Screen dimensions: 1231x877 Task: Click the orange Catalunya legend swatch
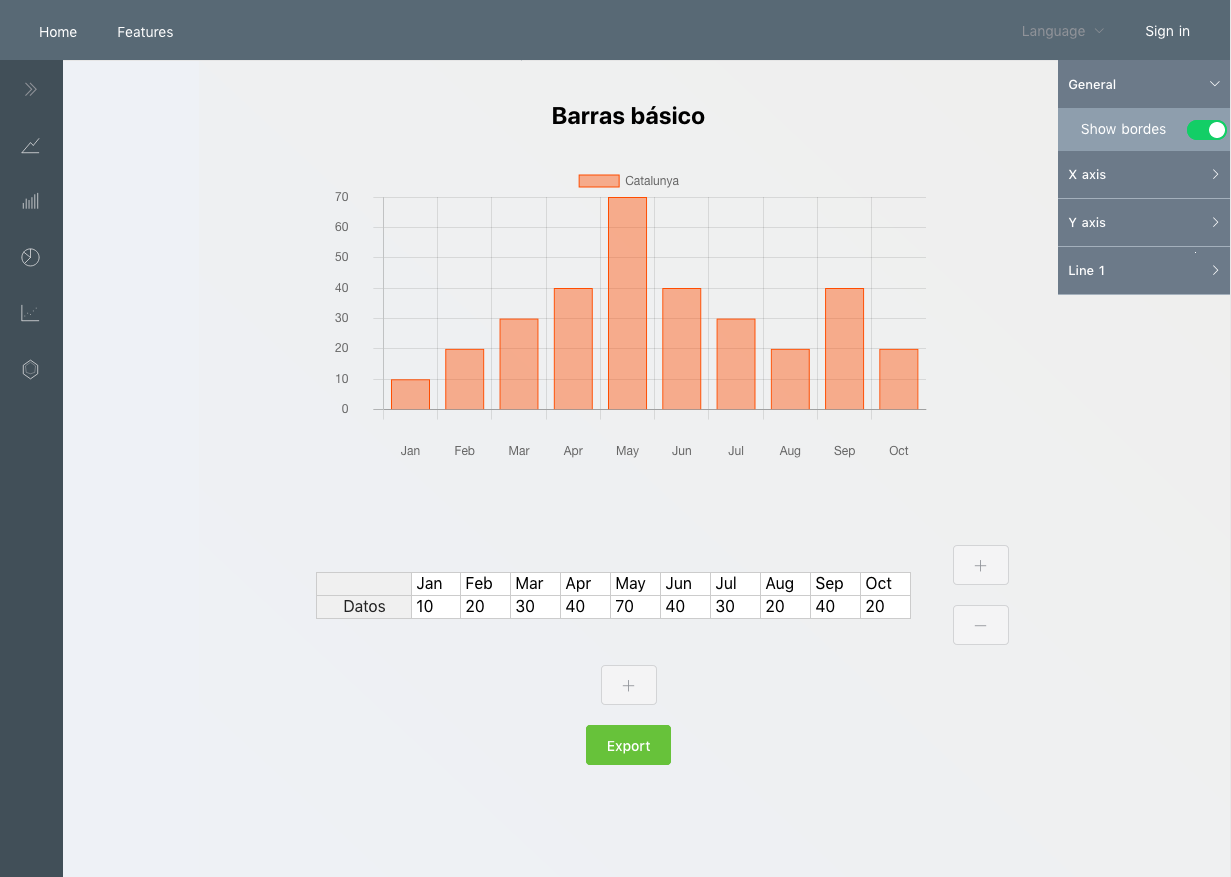coord(598,180)
